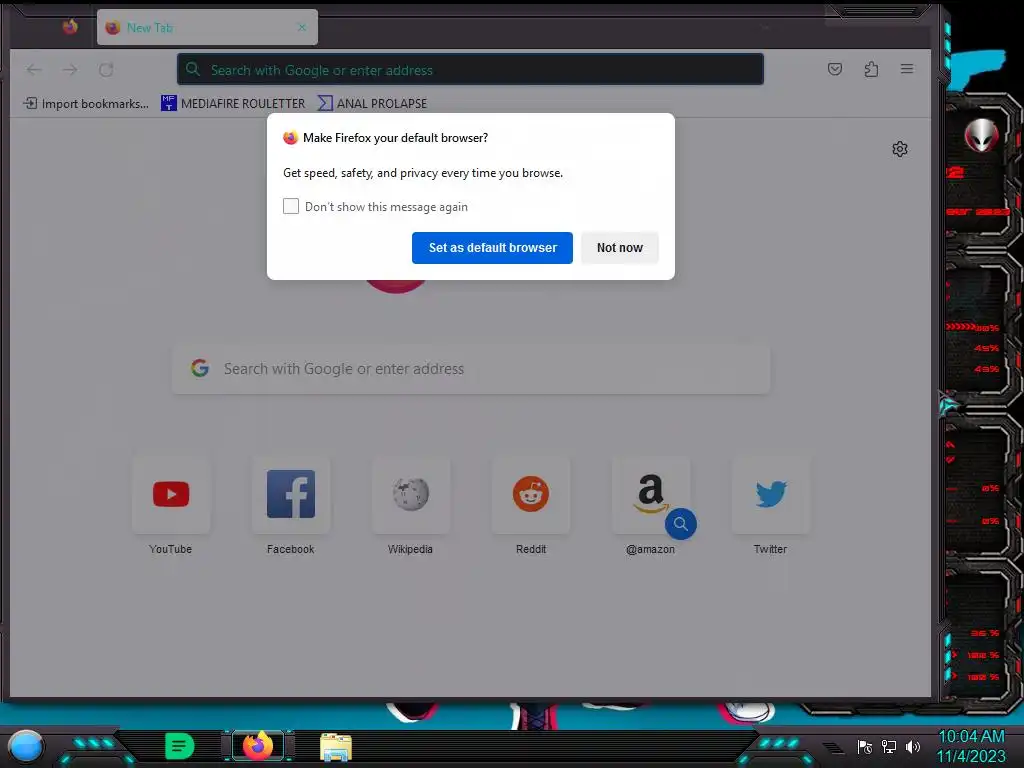
Task: Open the volume speaker tray icon
Action: tap(913, 746)
